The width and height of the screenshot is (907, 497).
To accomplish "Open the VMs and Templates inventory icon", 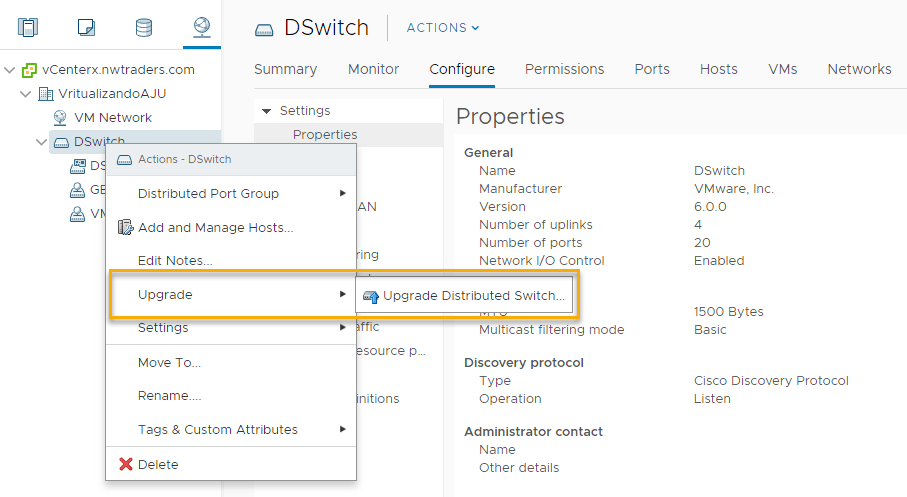I will [x=86, y=27].
